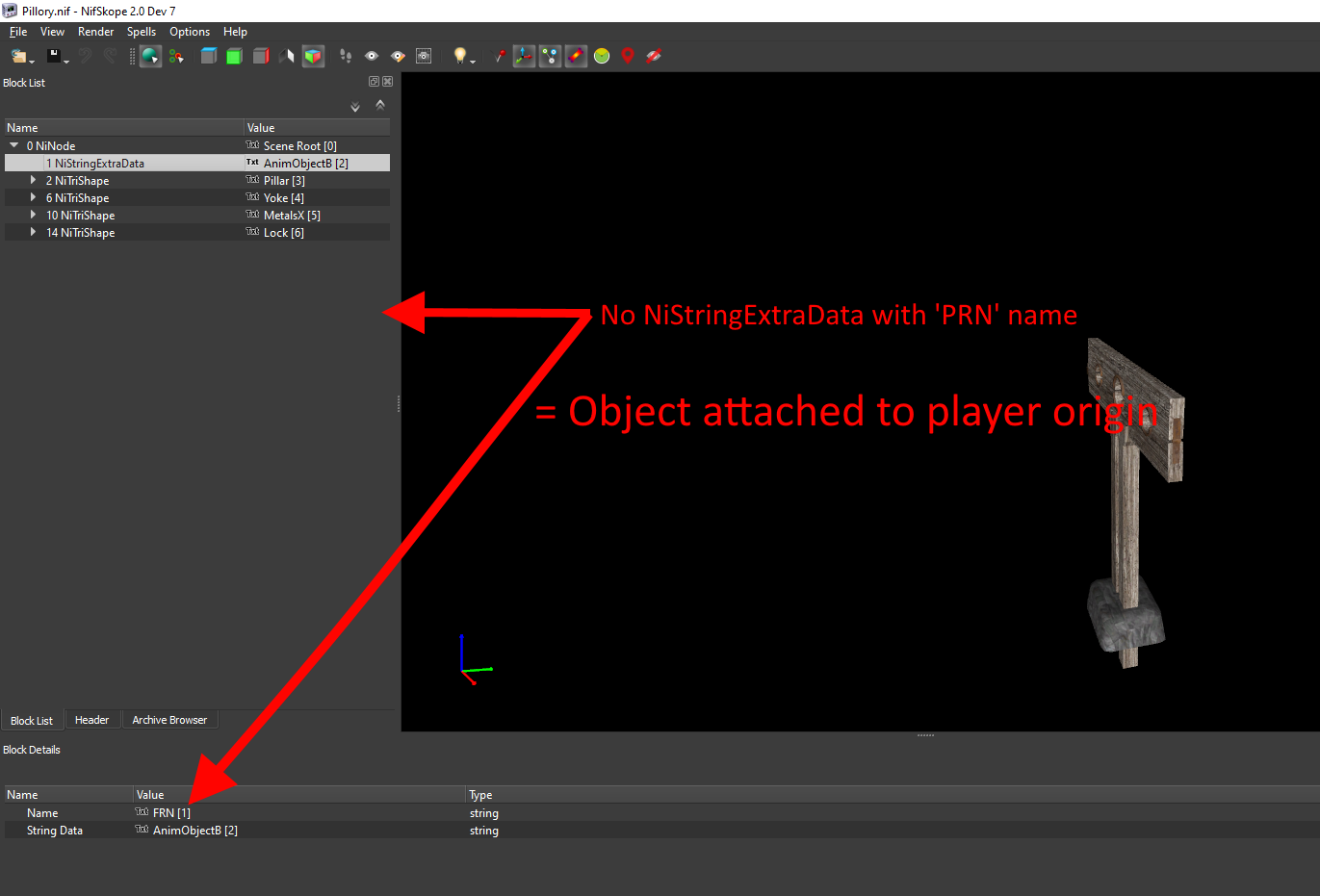Image resolution: width=1320 pixels, height=896 pixels.
Task: Click the Yoke [4] value cell
Action: pyautogui.click(x=284, y=198)
